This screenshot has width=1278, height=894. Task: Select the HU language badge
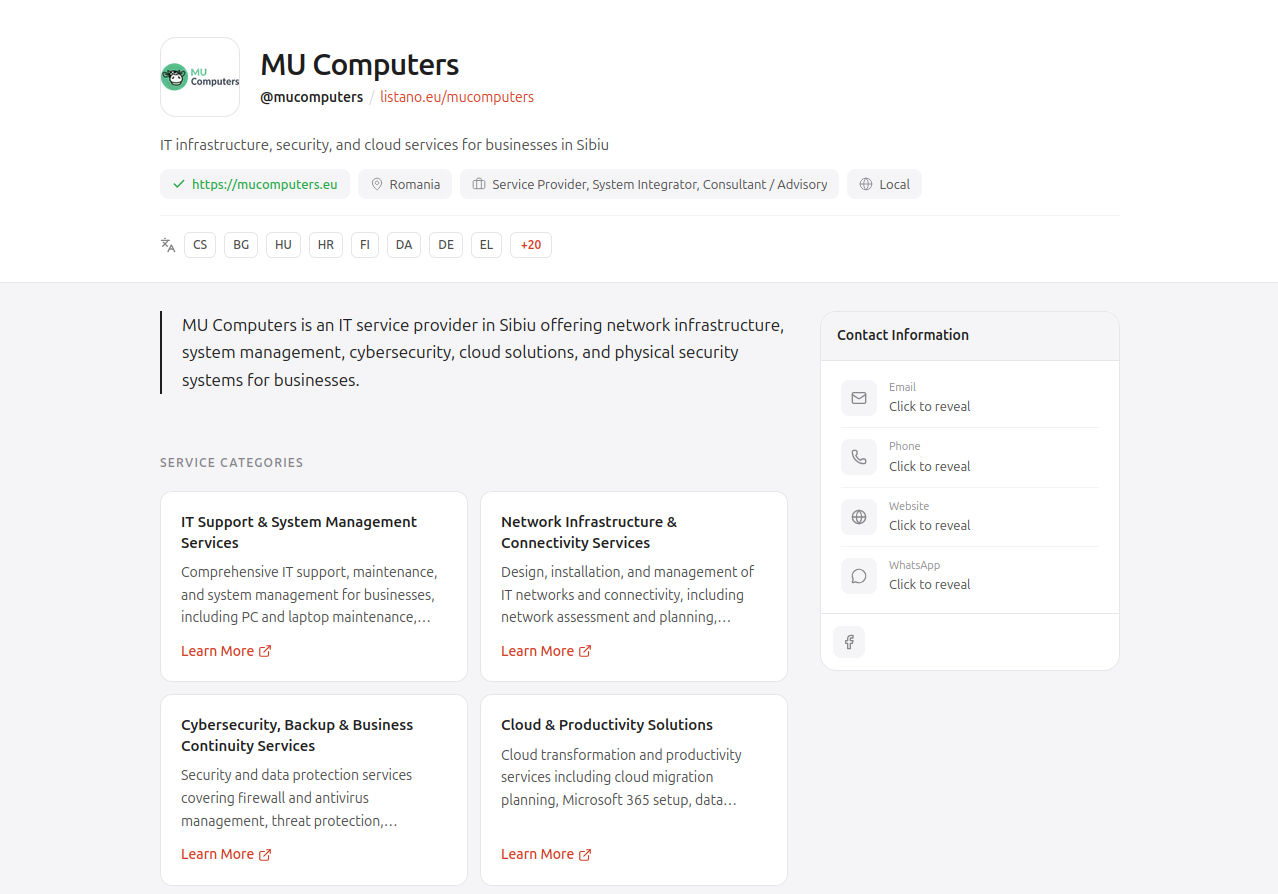[283, 245]
